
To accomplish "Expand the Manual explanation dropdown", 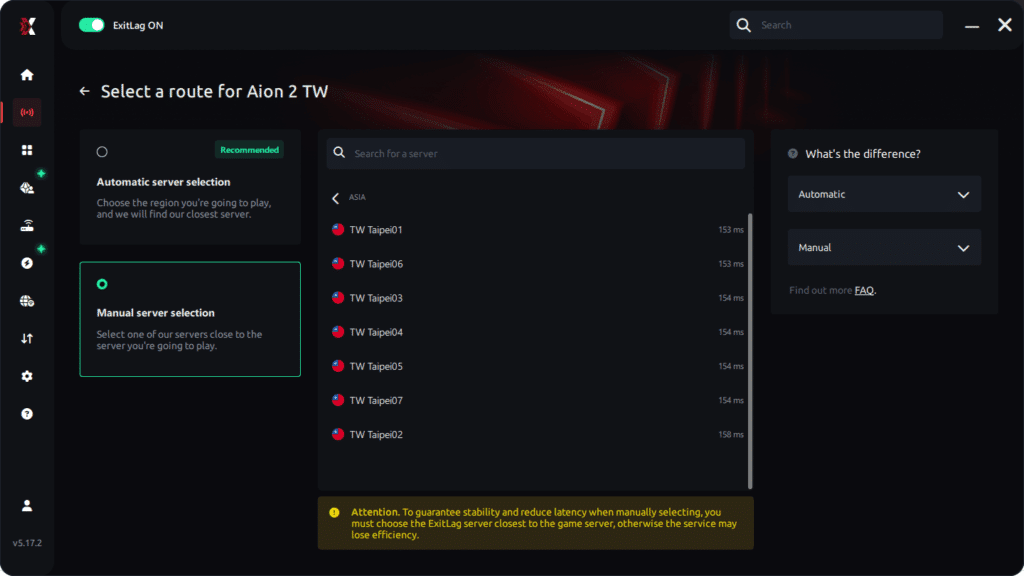I will [884, 247].
